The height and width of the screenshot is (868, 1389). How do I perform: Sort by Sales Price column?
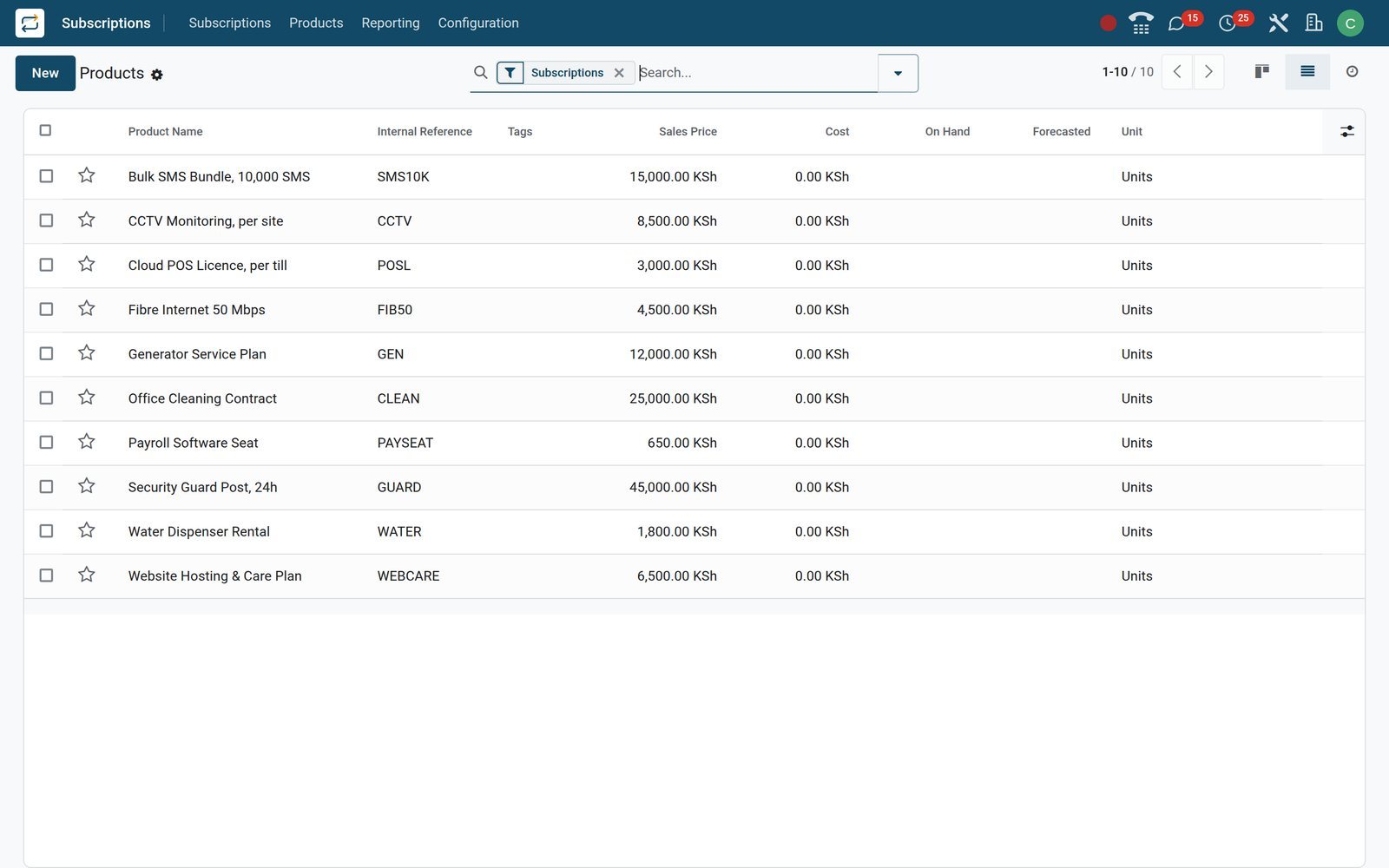tap(688, 131)
